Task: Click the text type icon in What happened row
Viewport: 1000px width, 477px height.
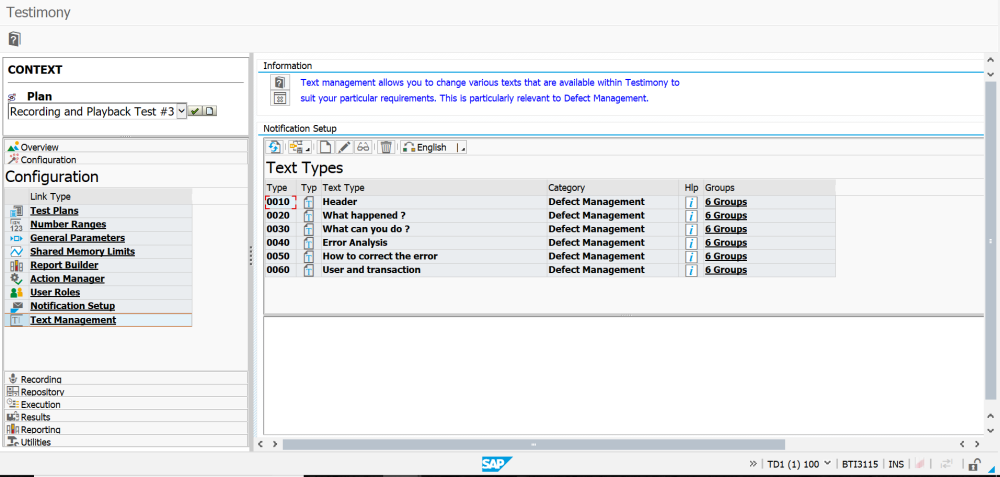Action: coord(309,216)
